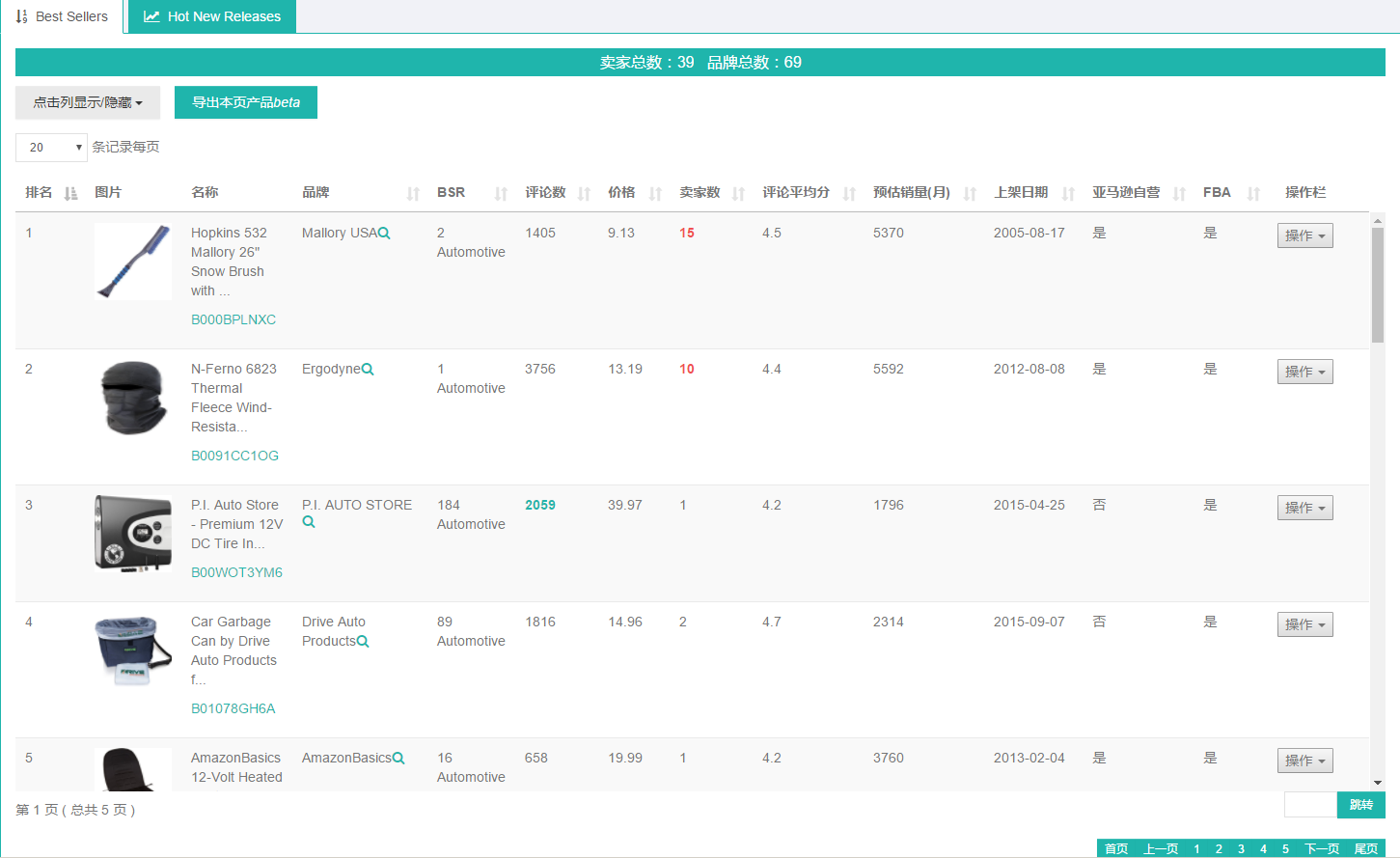Click 图片 column header
Image resolution: width=1400 pixels, height=858 pixels.
click(x=108, y=192)
